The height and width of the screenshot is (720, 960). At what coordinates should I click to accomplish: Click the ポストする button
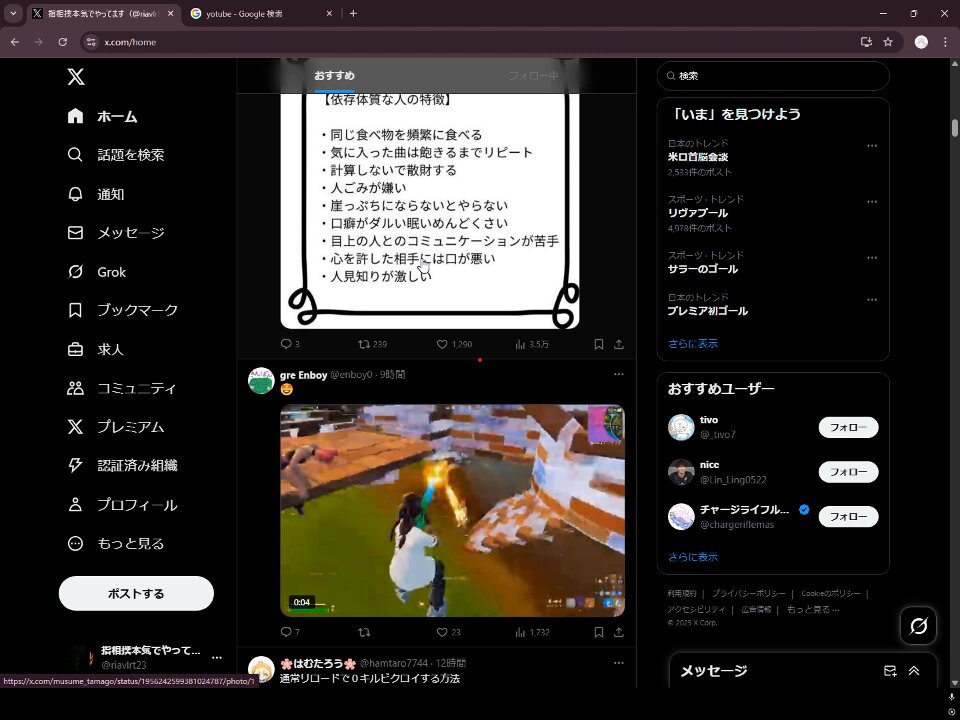tap(136, 593)
